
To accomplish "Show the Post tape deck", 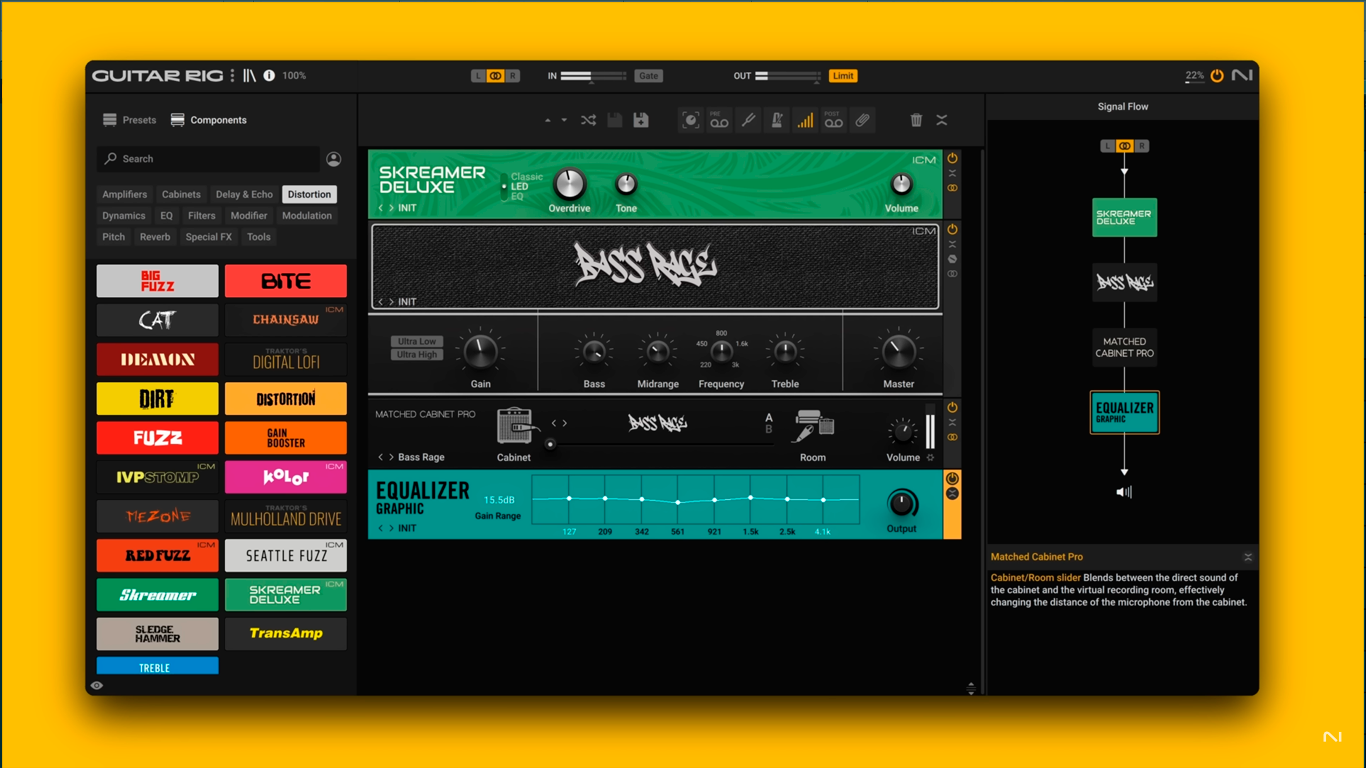I will pos(833,120).
